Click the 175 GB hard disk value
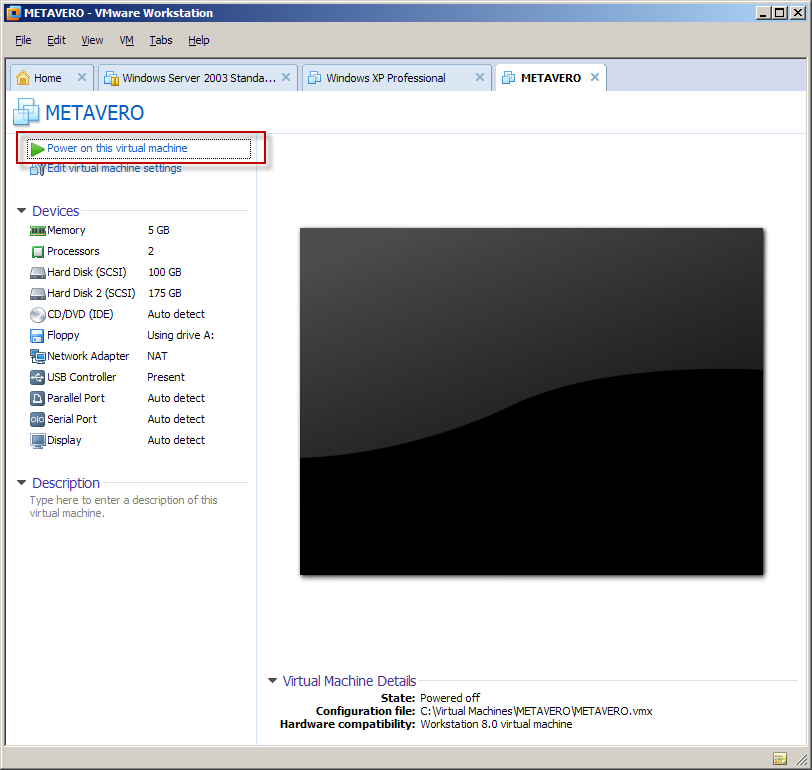 click(x=165, y=293)
